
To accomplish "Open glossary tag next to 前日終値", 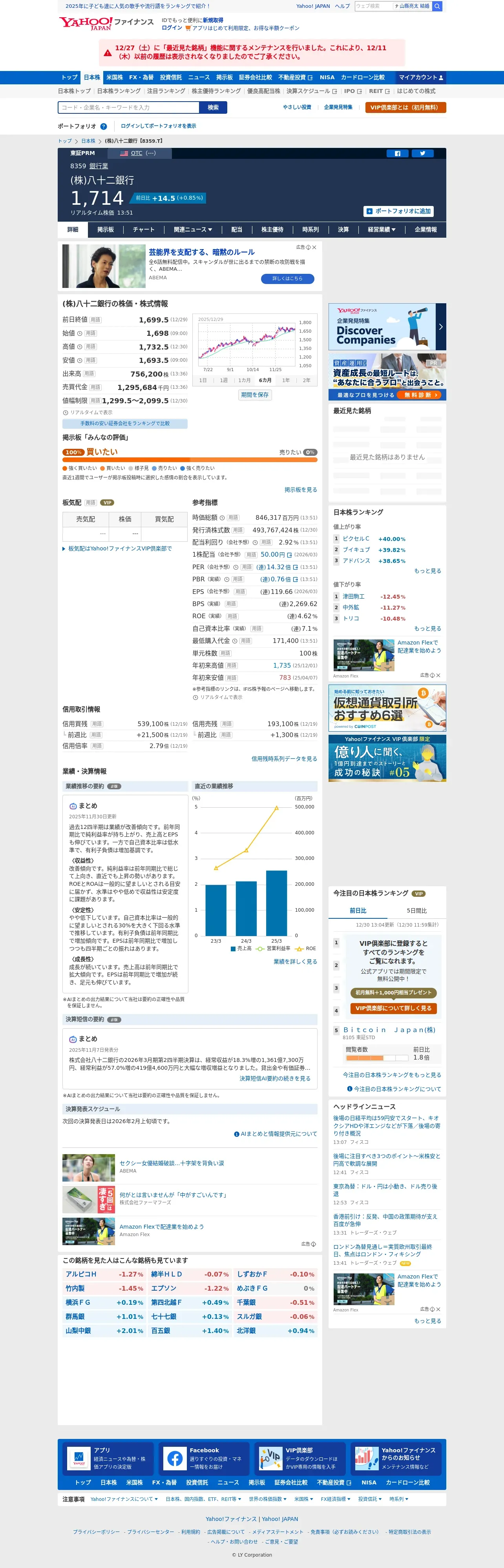I will 95,320.
